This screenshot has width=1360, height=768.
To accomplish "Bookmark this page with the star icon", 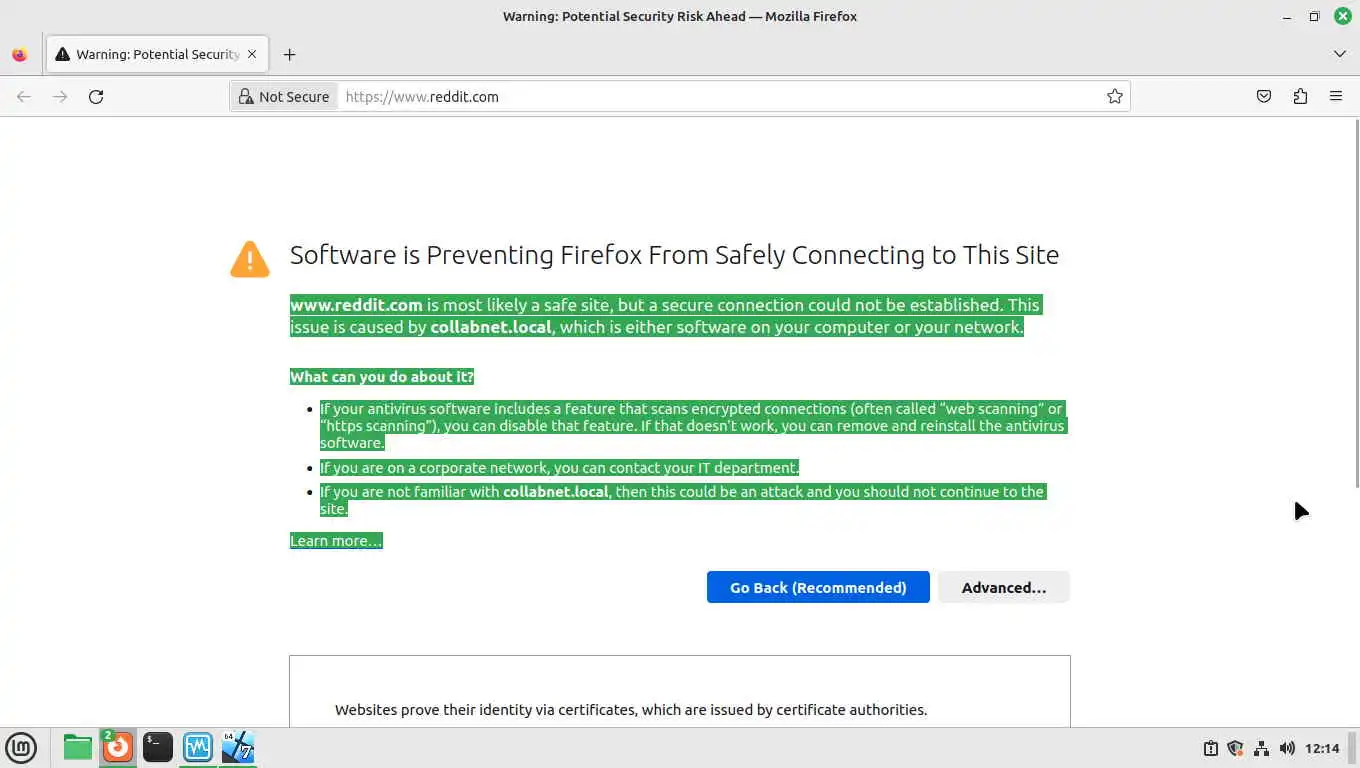I will [x=1114, y=97].
